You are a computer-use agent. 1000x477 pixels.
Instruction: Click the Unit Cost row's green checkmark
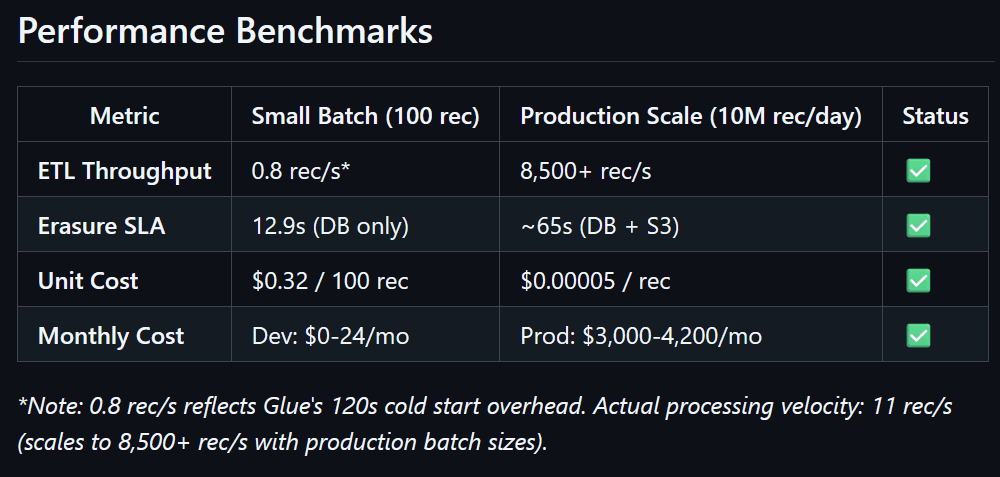click(x=918, y=281)
